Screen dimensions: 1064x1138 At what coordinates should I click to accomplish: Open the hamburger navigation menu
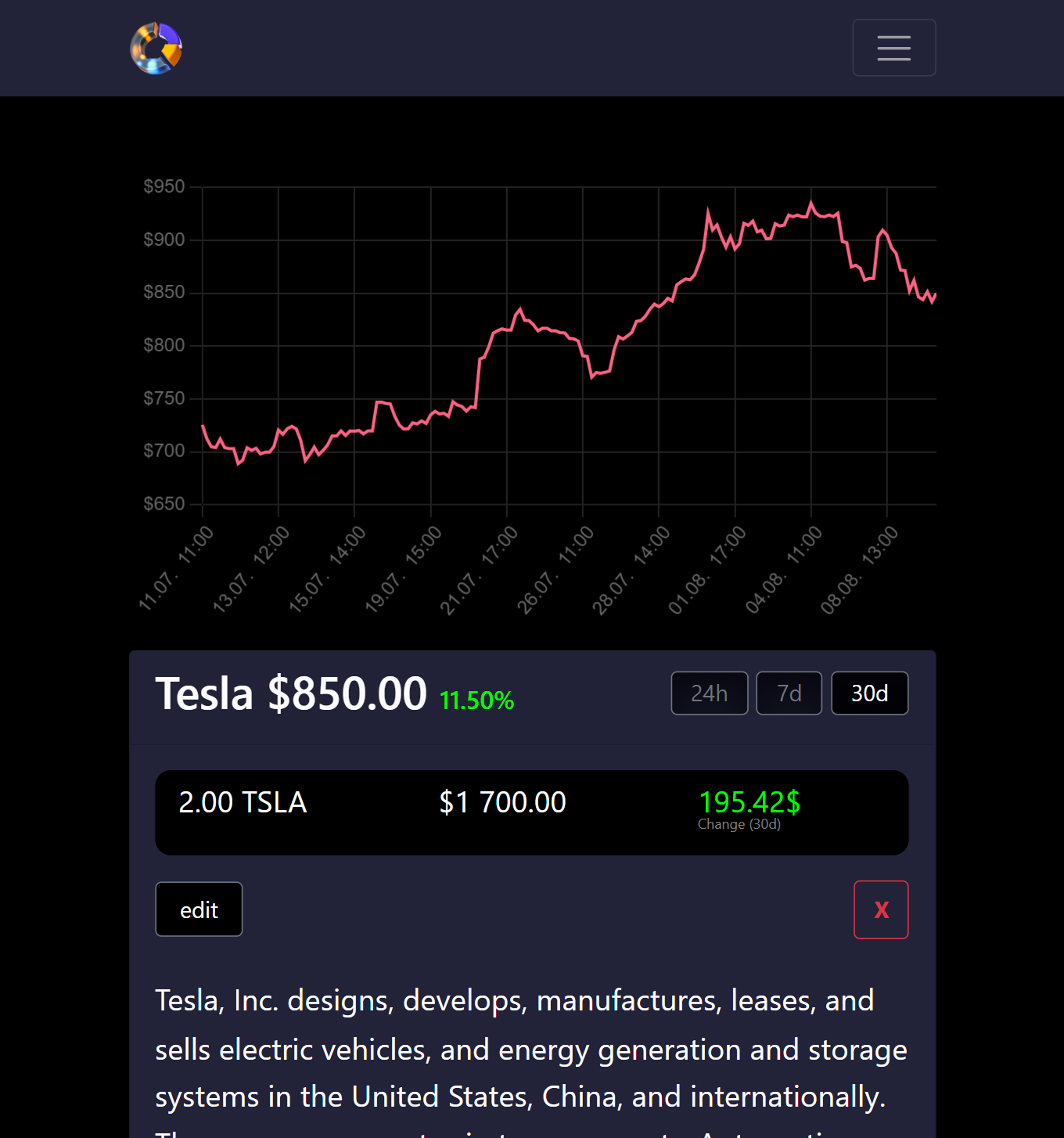(x=893, y=48)
